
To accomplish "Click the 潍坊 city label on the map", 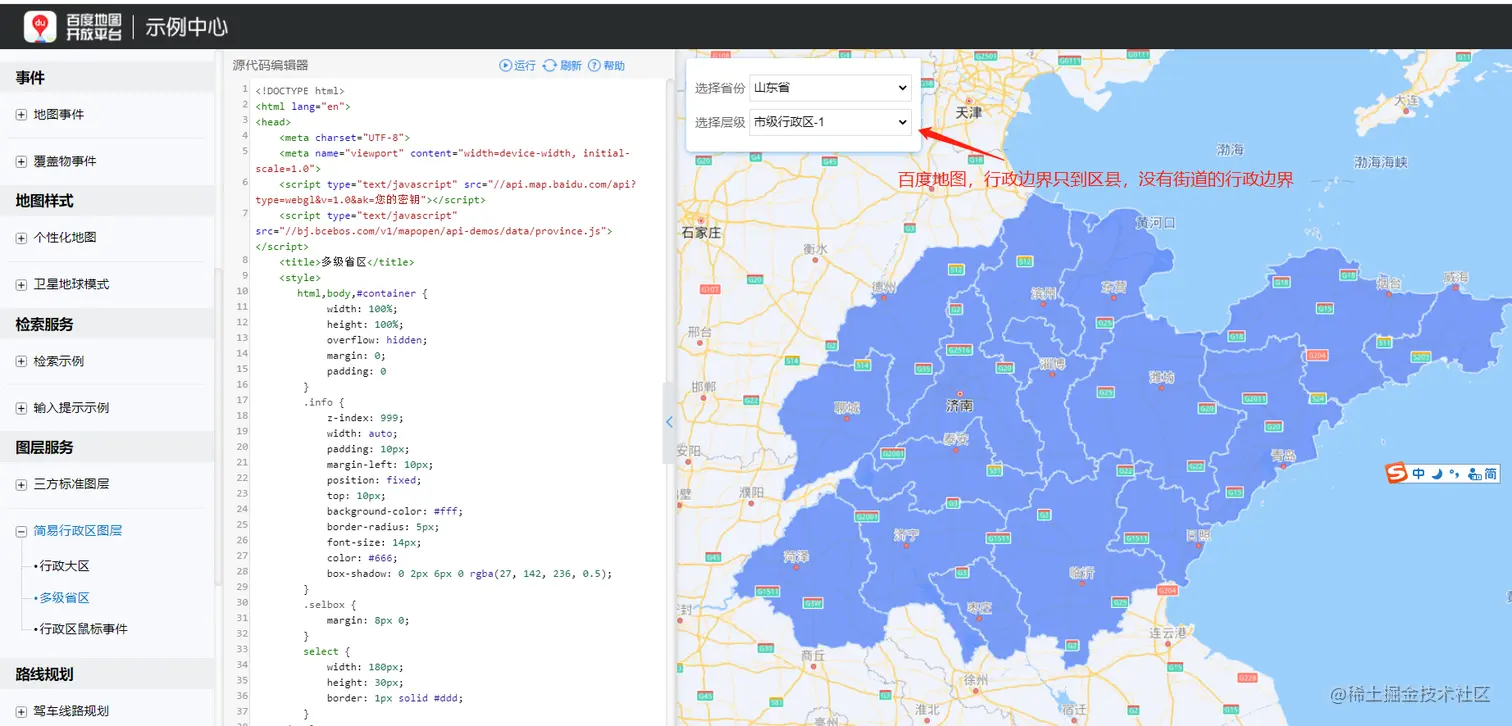I will coord(1162,378).
